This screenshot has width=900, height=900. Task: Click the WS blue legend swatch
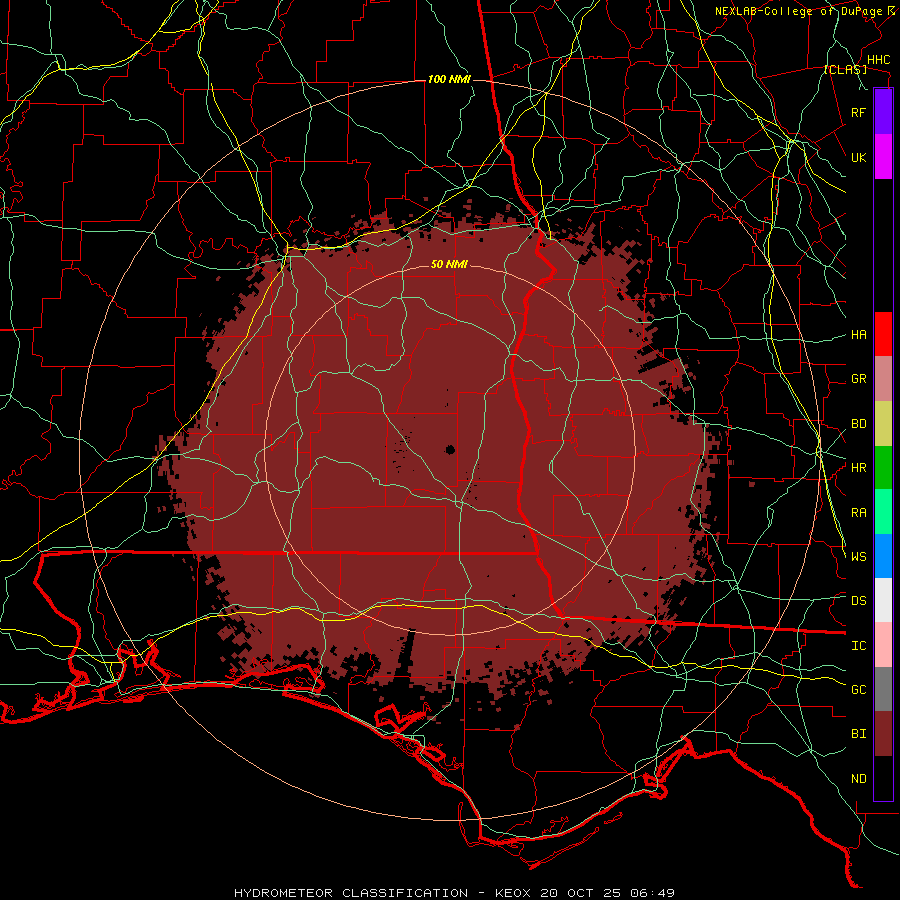(x=883, y=556)
